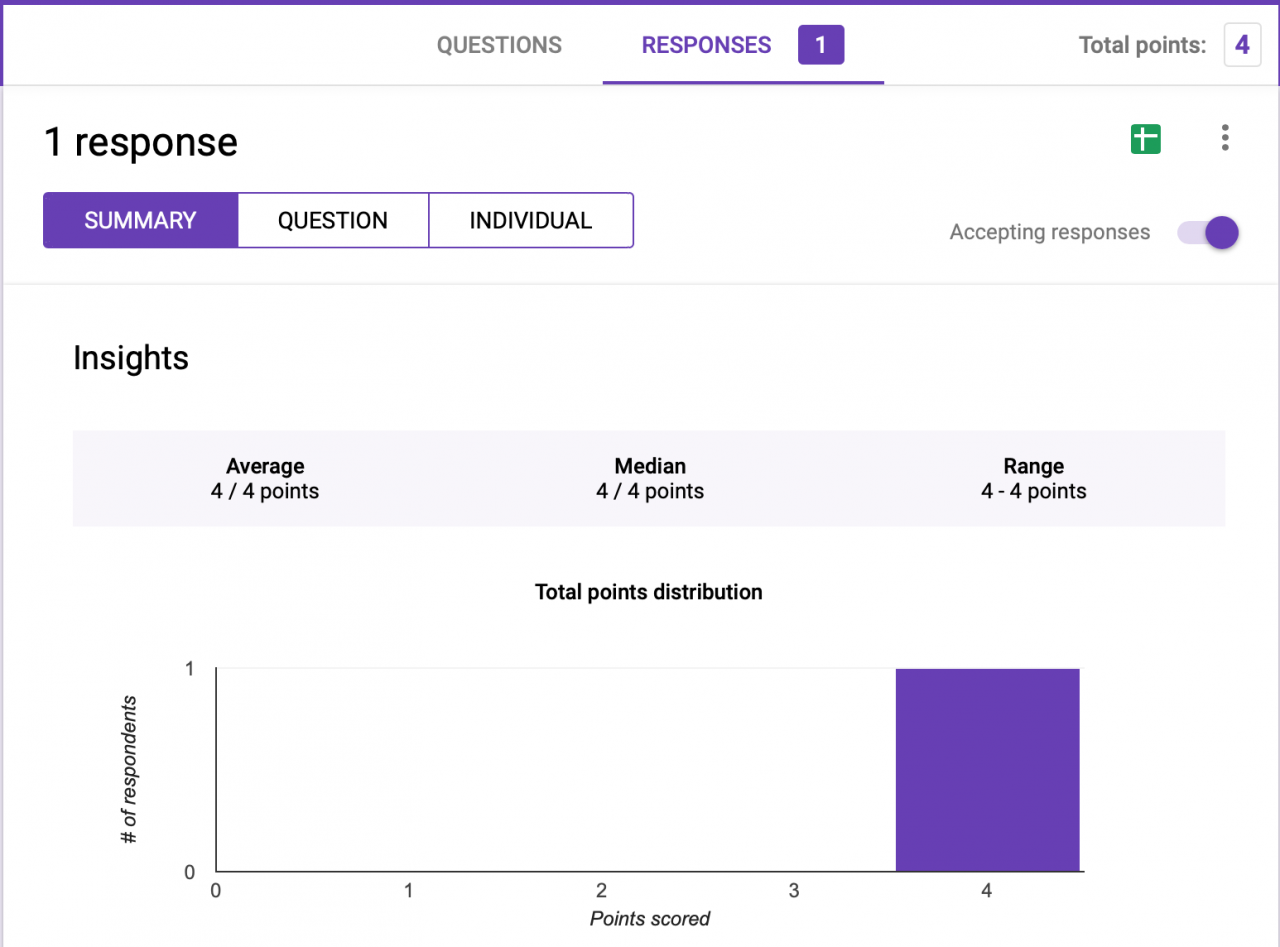Click the Total points distribution chart title
The width and height of the screenshot is (1280, 947).
coord(649,592)
